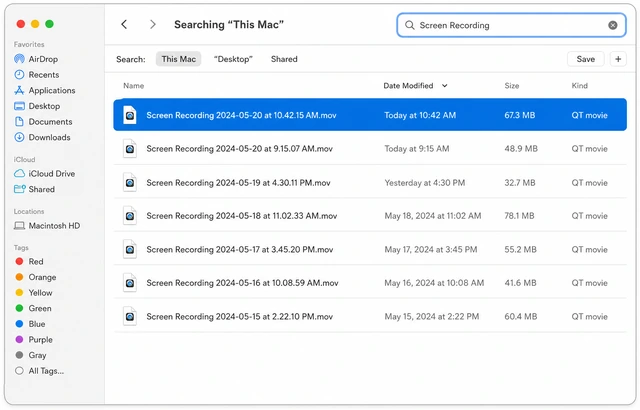Viewport: 640px width, 410px height.
Task: Click the Save search button
Action: (586, 59)
